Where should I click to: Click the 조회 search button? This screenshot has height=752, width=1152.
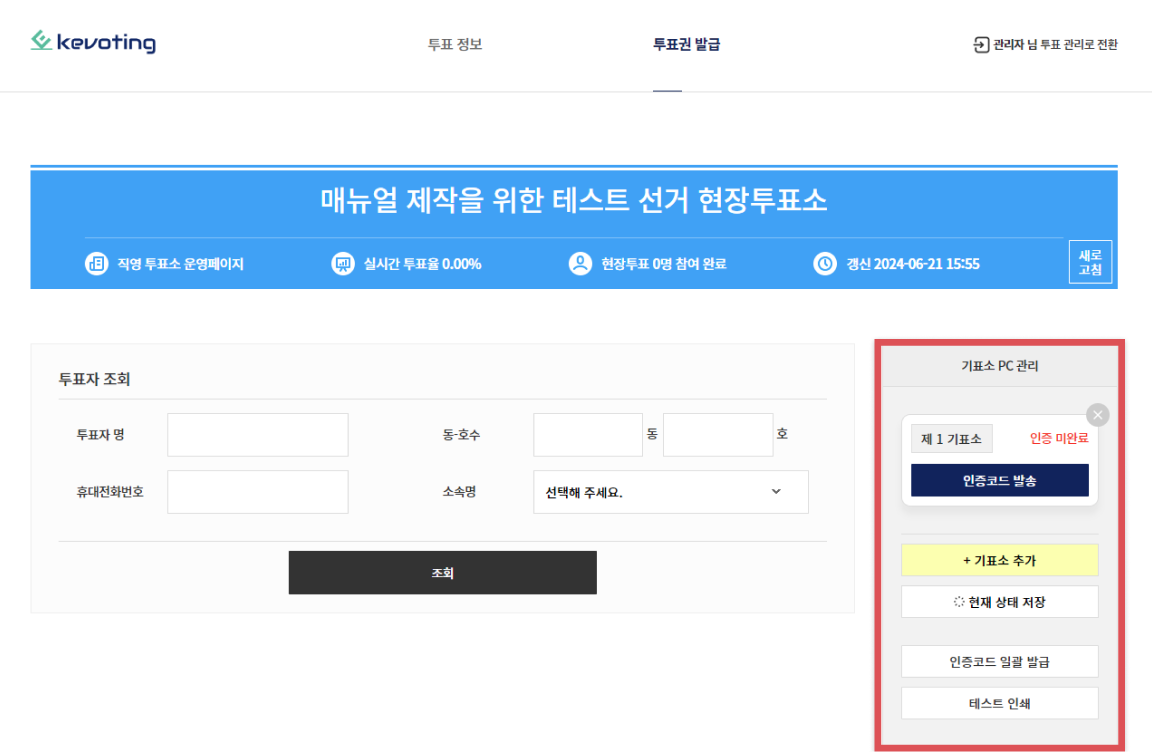point(442,573)
